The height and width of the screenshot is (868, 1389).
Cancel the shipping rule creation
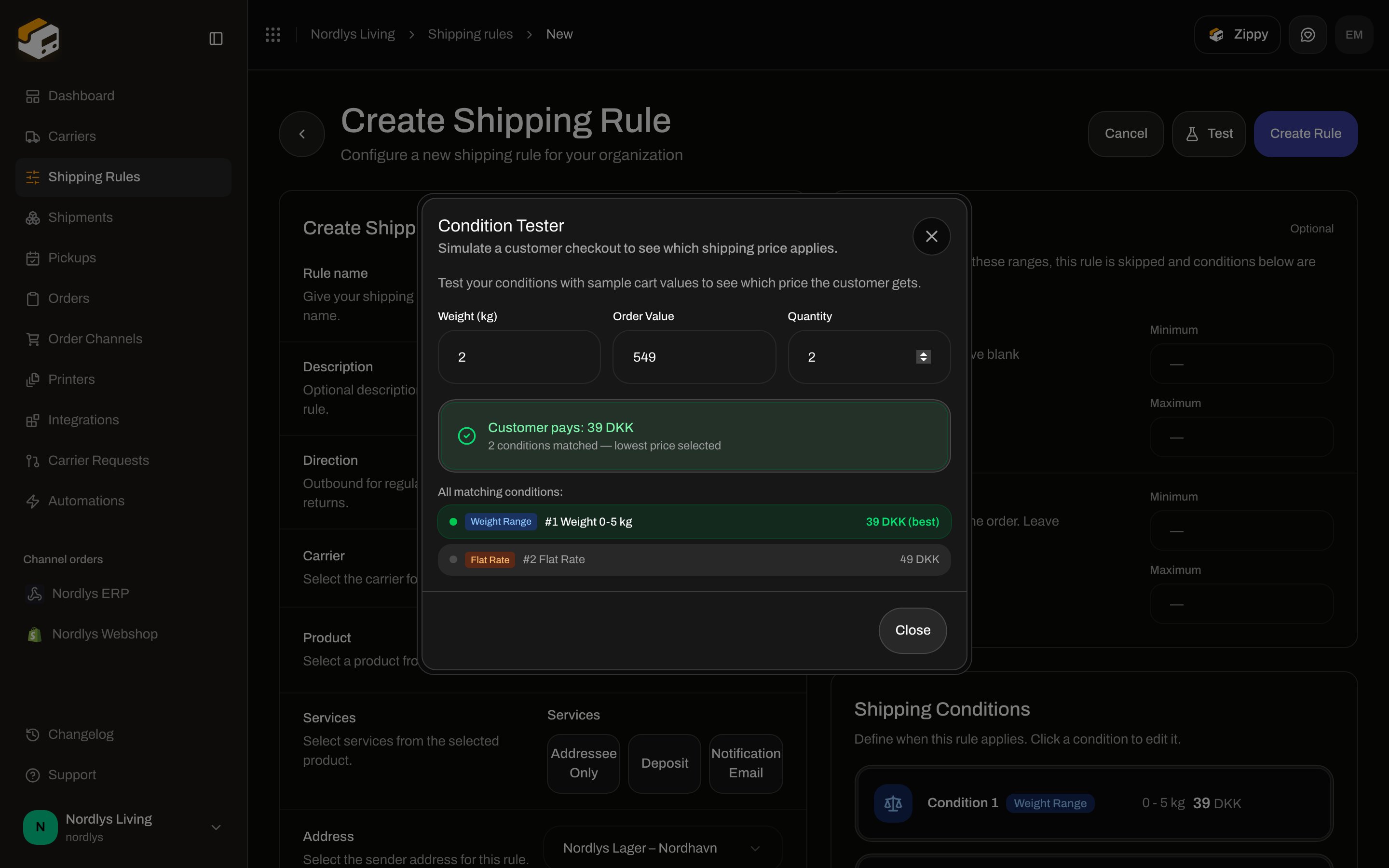[x=1126, y=134]
